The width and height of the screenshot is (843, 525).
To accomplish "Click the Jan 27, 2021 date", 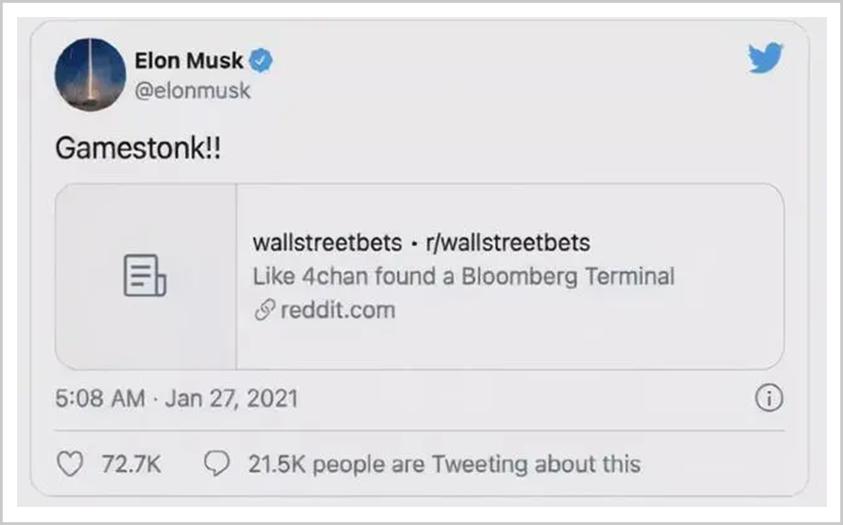I will click(x=232, y=399).
